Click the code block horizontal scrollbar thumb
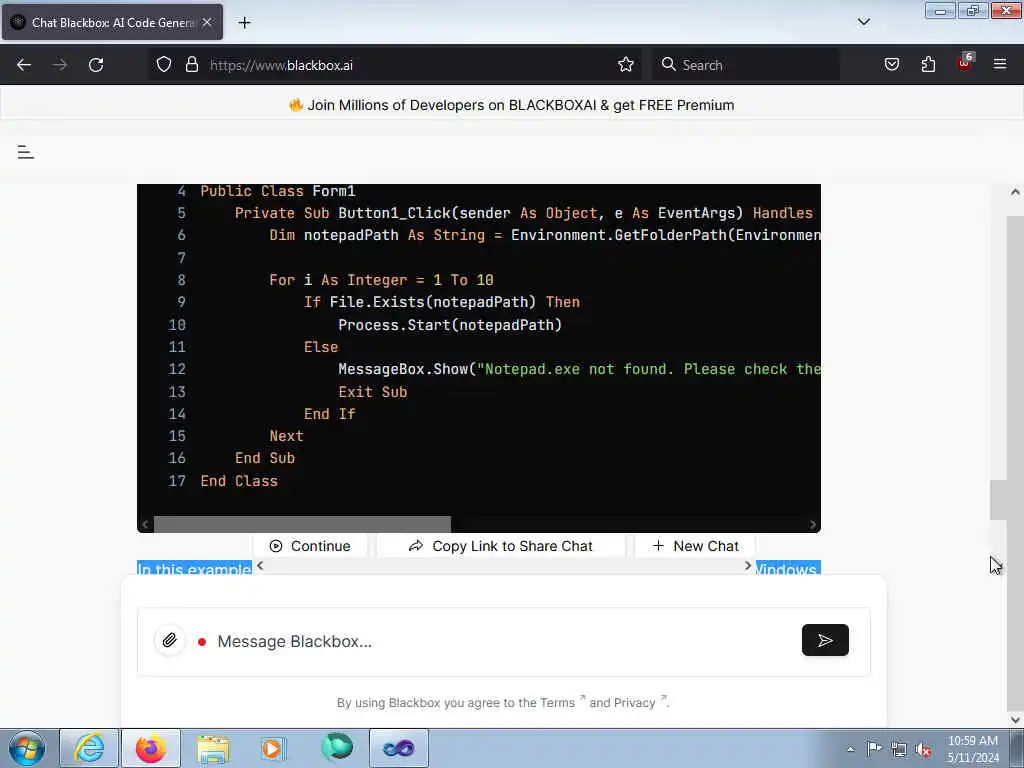Image resolution: width=1024 pixels, height=768 pixels. [x=302, y=524]
